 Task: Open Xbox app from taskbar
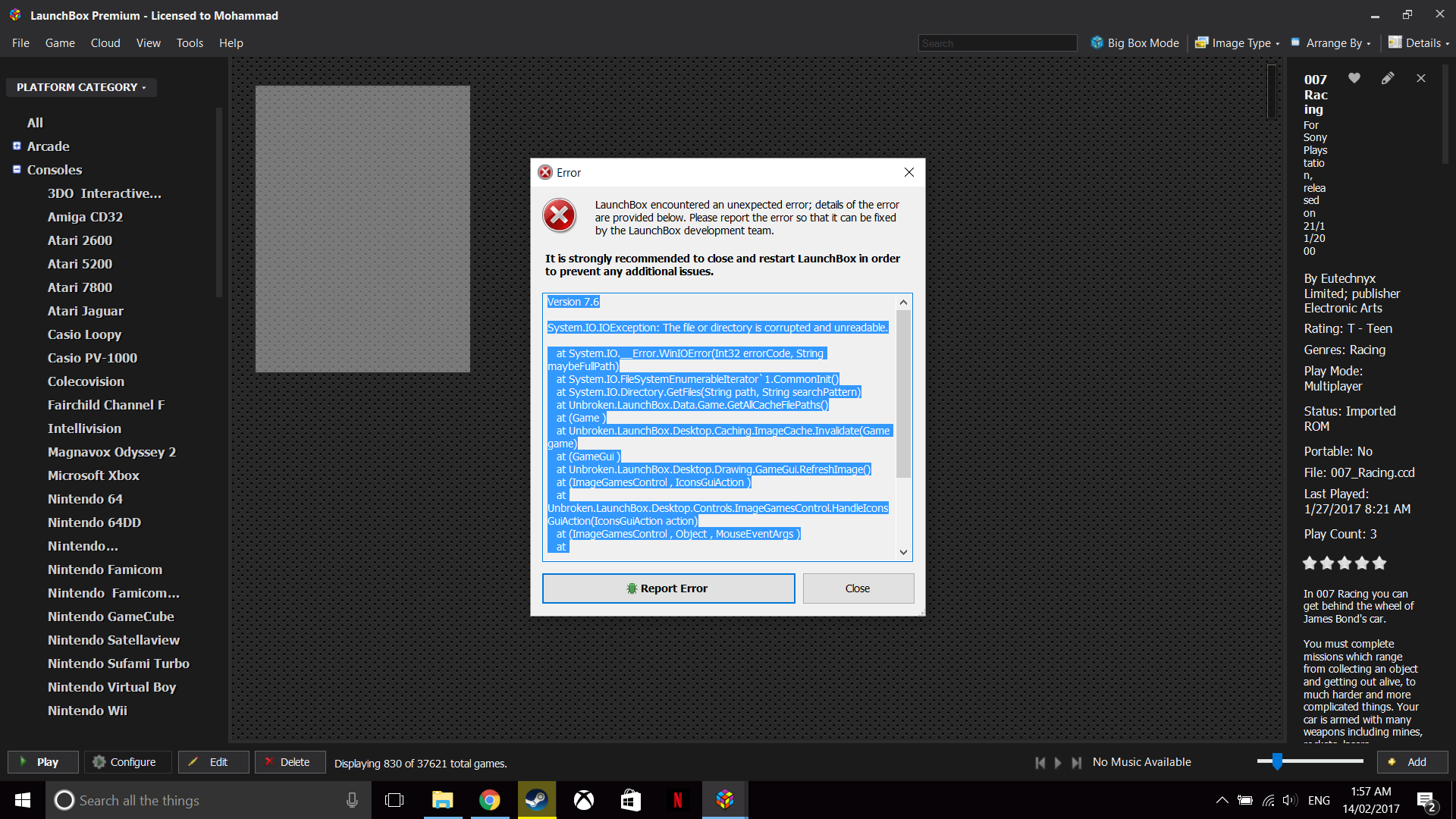(x=584, y=800)
